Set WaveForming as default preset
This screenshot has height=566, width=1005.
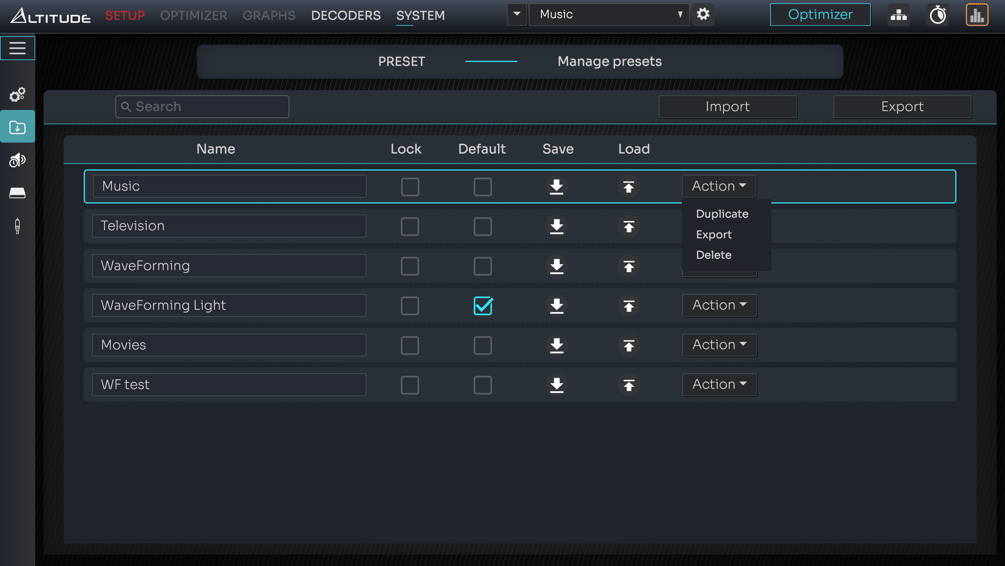pos(483,266)
